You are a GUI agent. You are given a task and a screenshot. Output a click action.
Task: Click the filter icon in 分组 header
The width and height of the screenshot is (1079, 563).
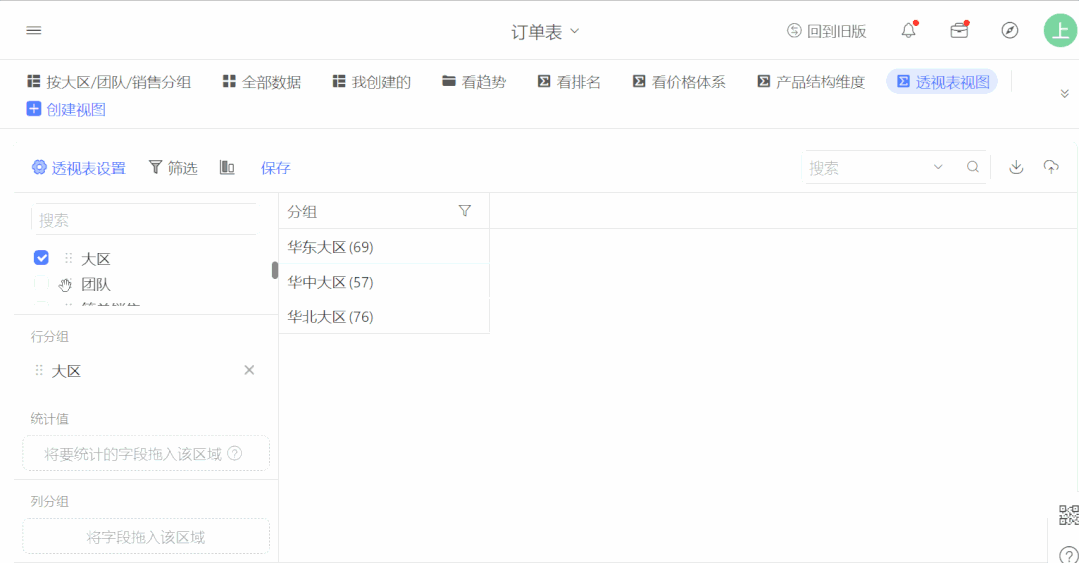coord(465,211)
